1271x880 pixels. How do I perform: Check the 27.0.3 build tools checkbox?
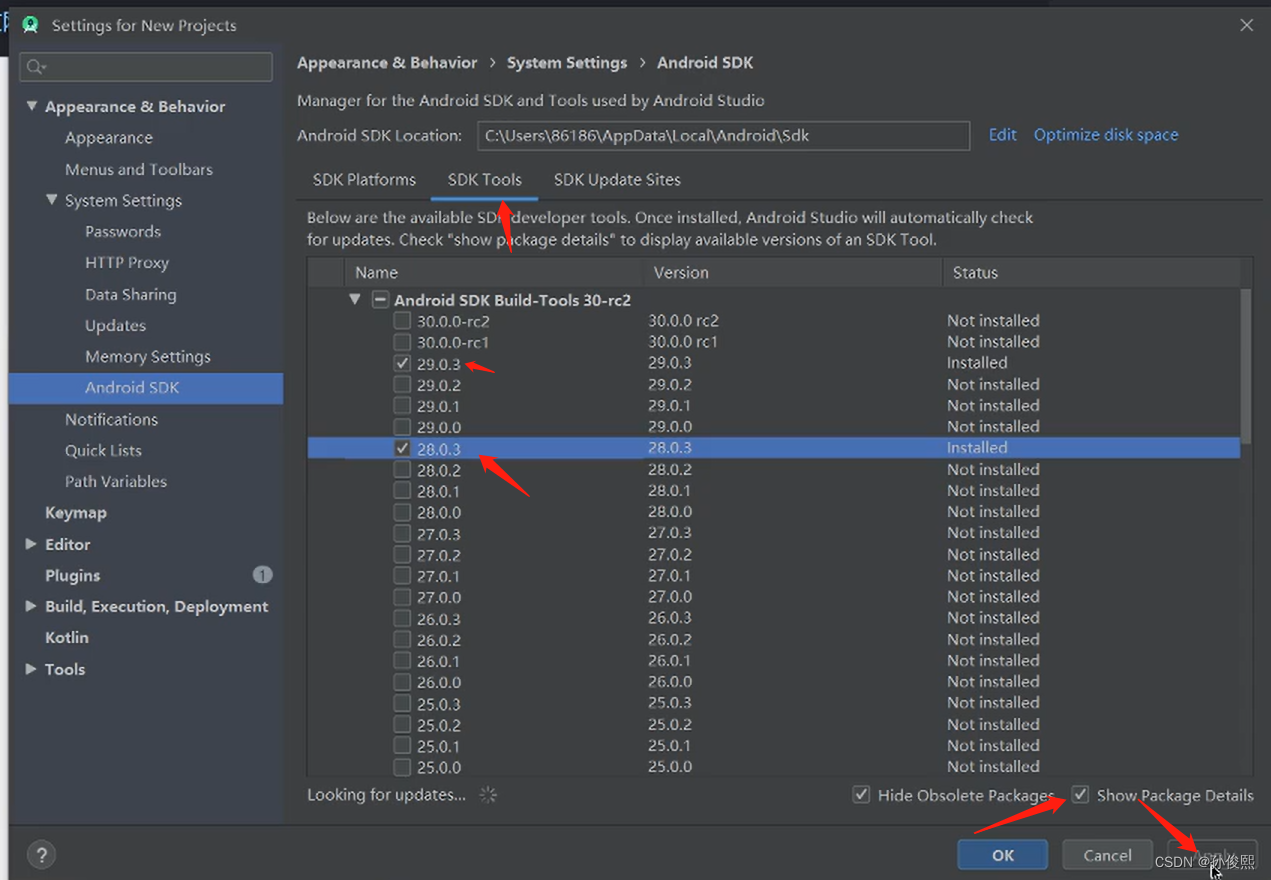tap(402, 533)
